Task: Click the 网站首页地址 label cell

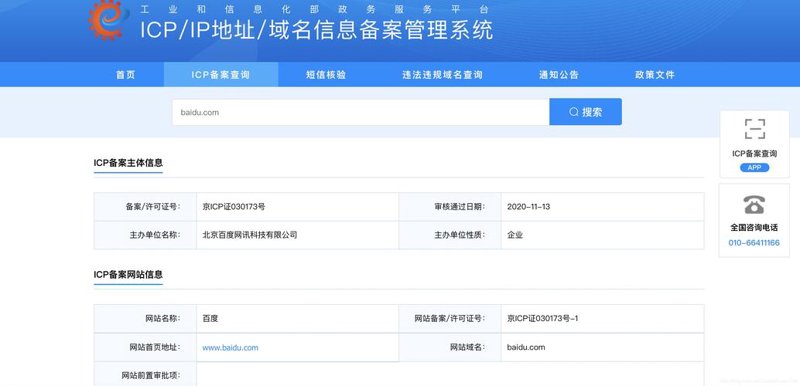Action: coord(145,347)
